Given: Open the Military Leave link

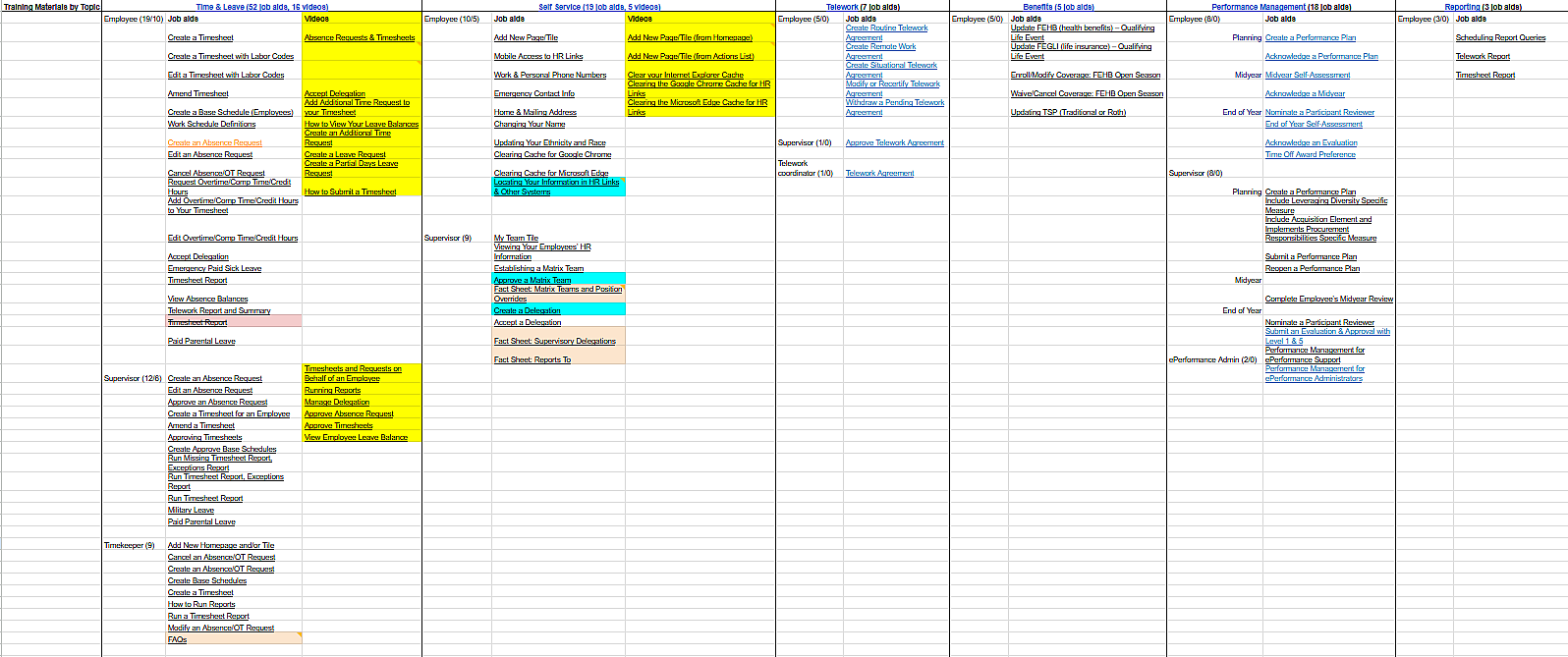Looking at the screenshot, I should click(x=191, y=511).
